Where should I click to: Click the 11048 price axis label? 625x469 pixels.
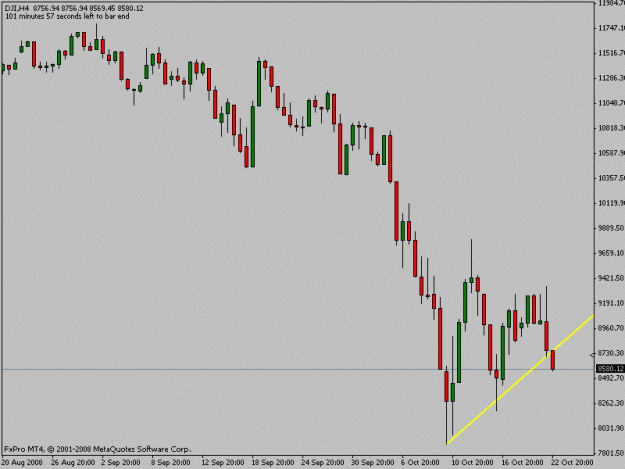(611, 103)
